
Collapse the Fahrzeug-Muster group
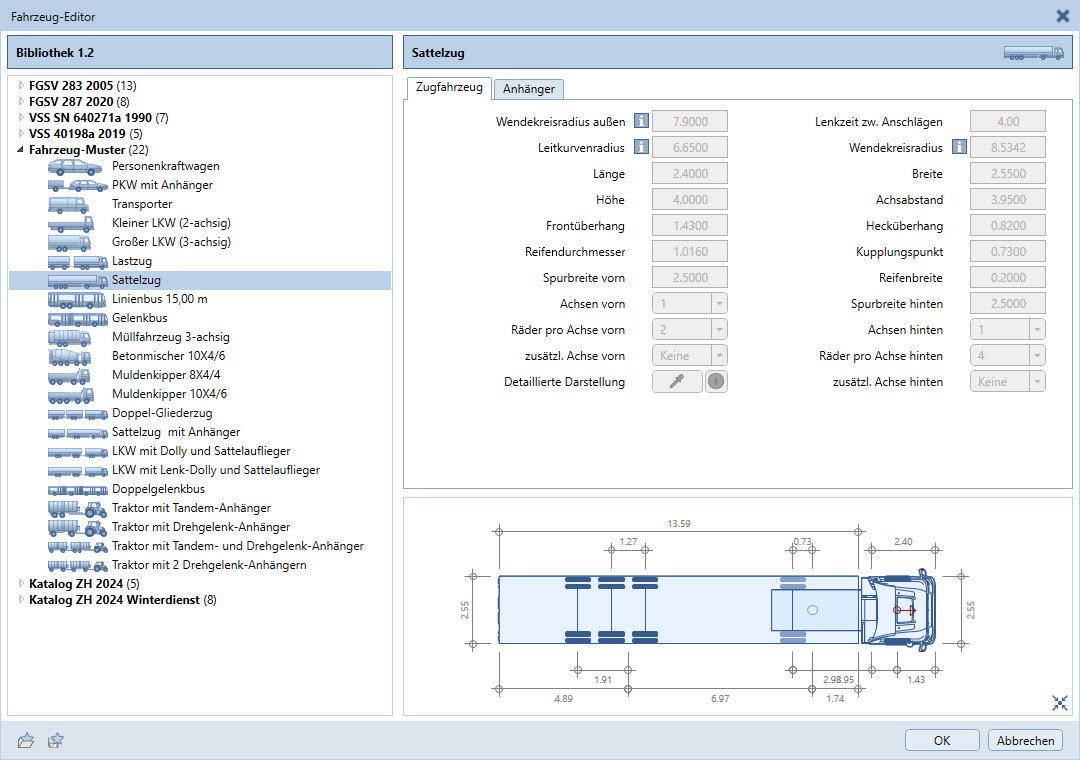(x=21, y=149)
